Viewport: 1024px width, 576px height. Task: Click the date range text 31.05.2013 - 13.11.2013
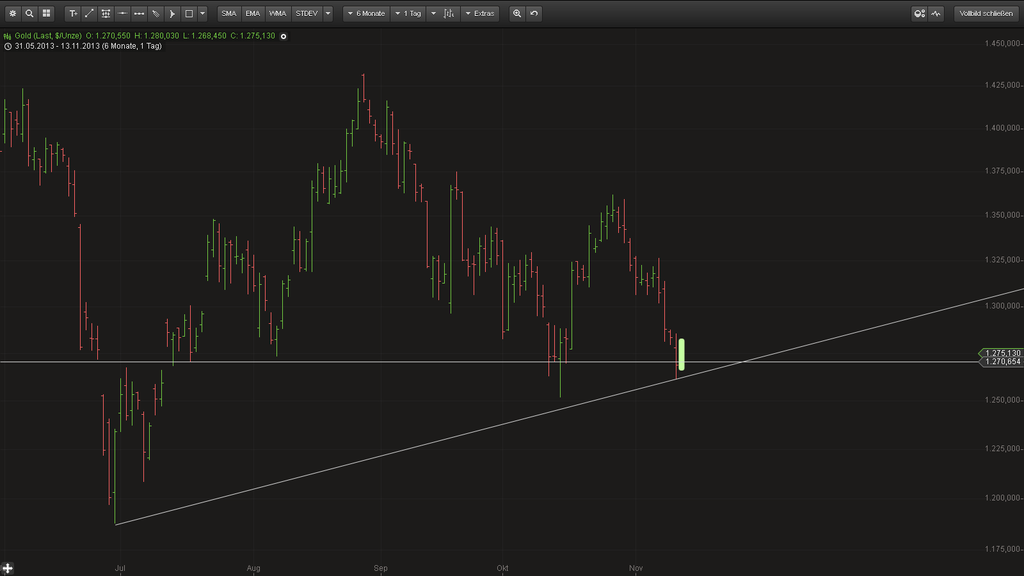click(x=57, y=46)
